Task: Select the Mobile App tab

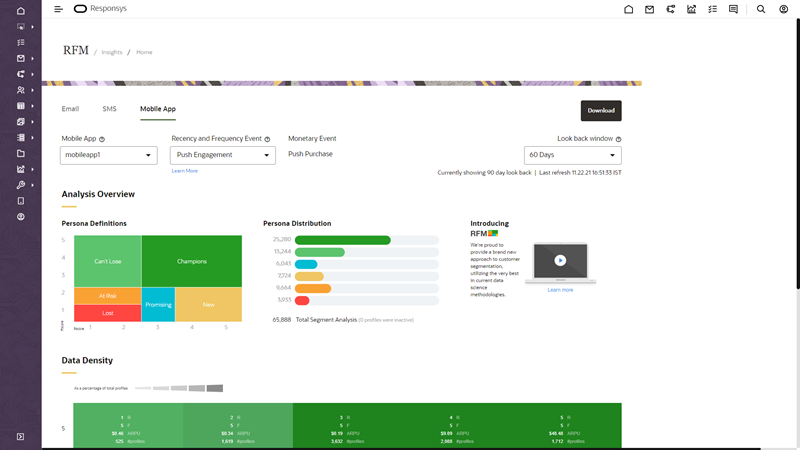Action: (158, 109)
